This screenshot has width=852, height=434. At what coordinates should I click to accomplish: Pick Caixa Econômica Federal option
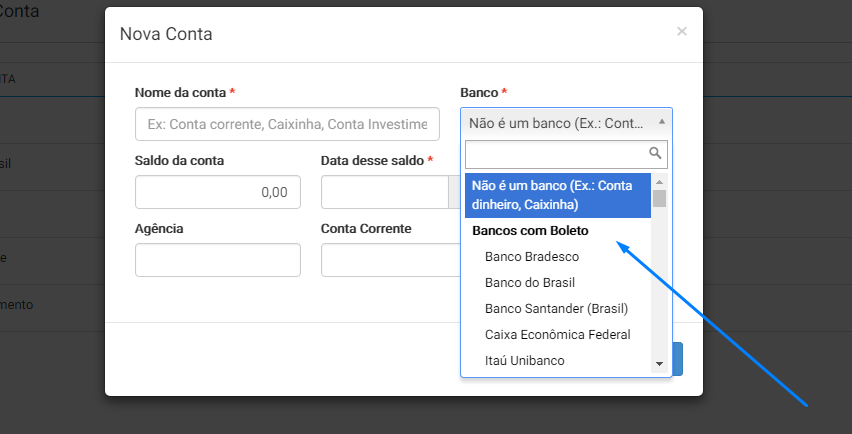[557, 335]
